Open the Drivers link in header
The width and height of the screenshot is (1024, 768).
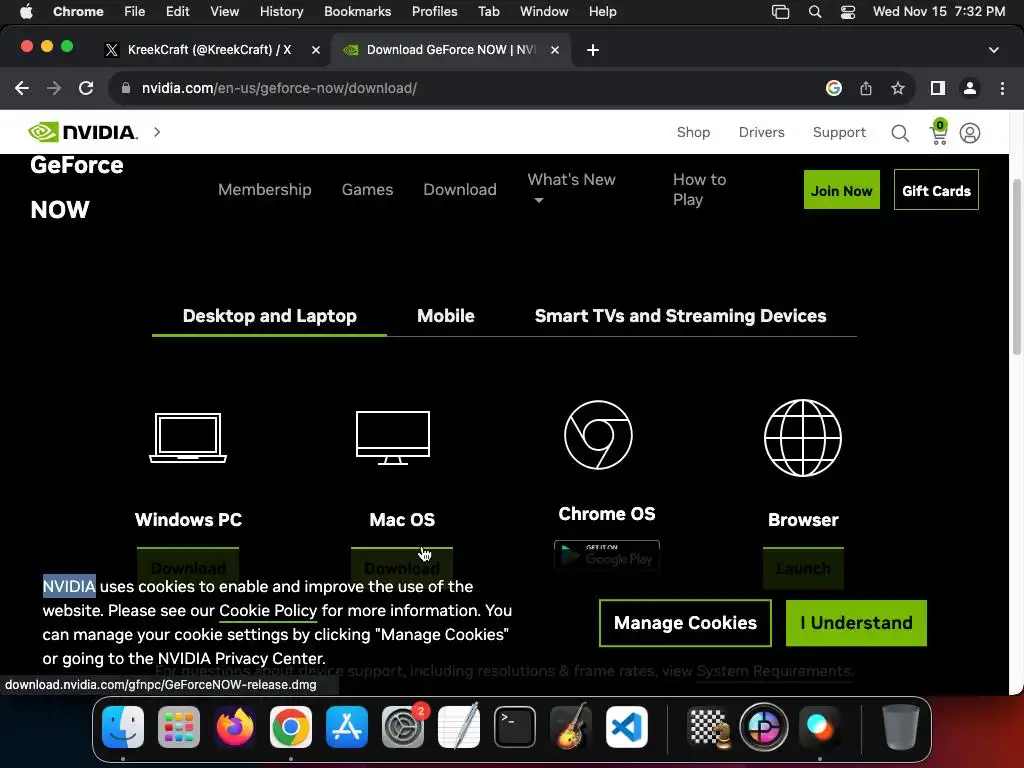coord(761,133)
